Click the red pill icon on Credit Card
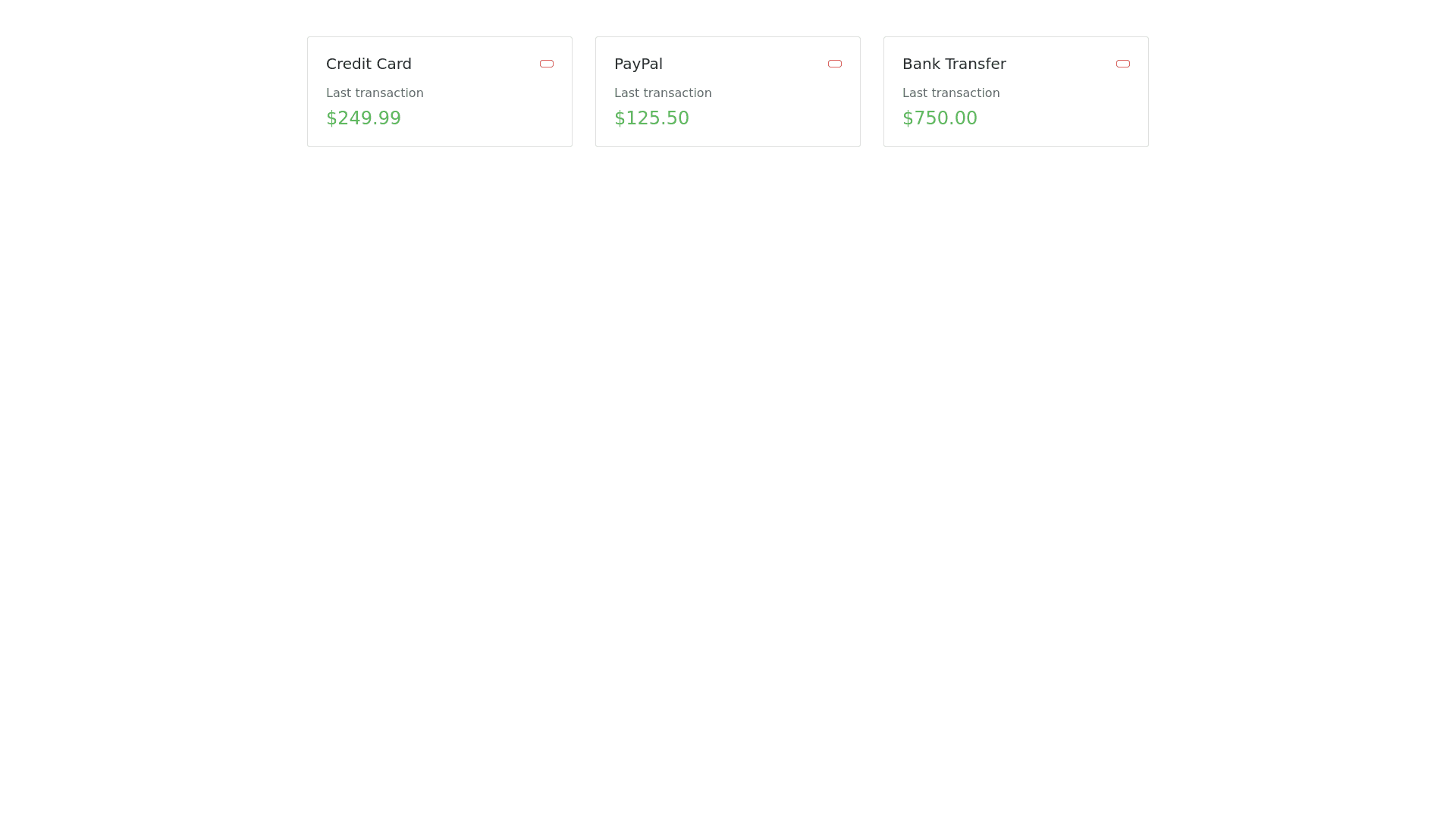 point(547,64)
